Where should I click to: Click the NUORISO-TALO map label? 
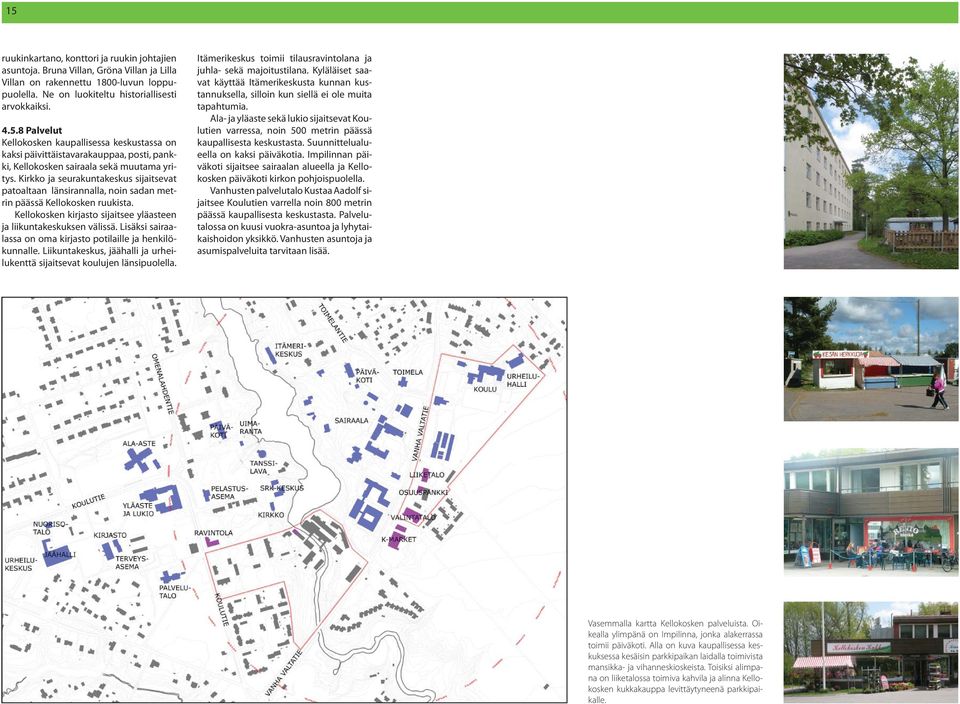tap(50, 528)
